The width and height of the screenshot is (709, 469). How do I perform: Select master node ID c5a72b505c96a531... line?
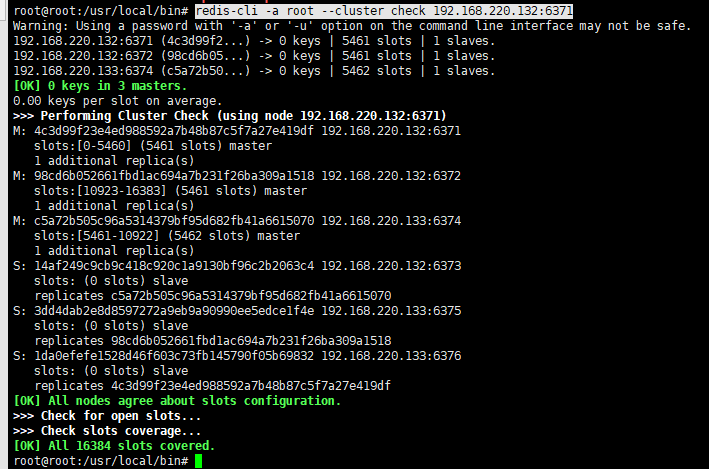tap(237, 221)
